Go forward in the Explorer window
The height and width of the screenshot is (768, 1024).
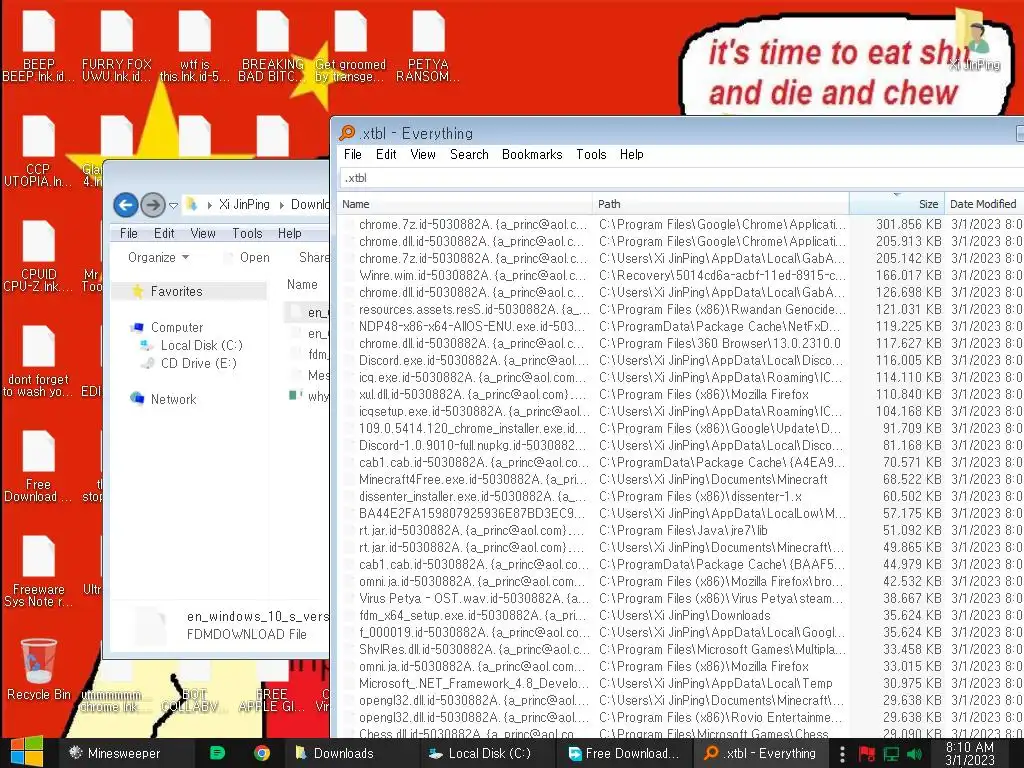pyautogui.click(x=153, y=205)
